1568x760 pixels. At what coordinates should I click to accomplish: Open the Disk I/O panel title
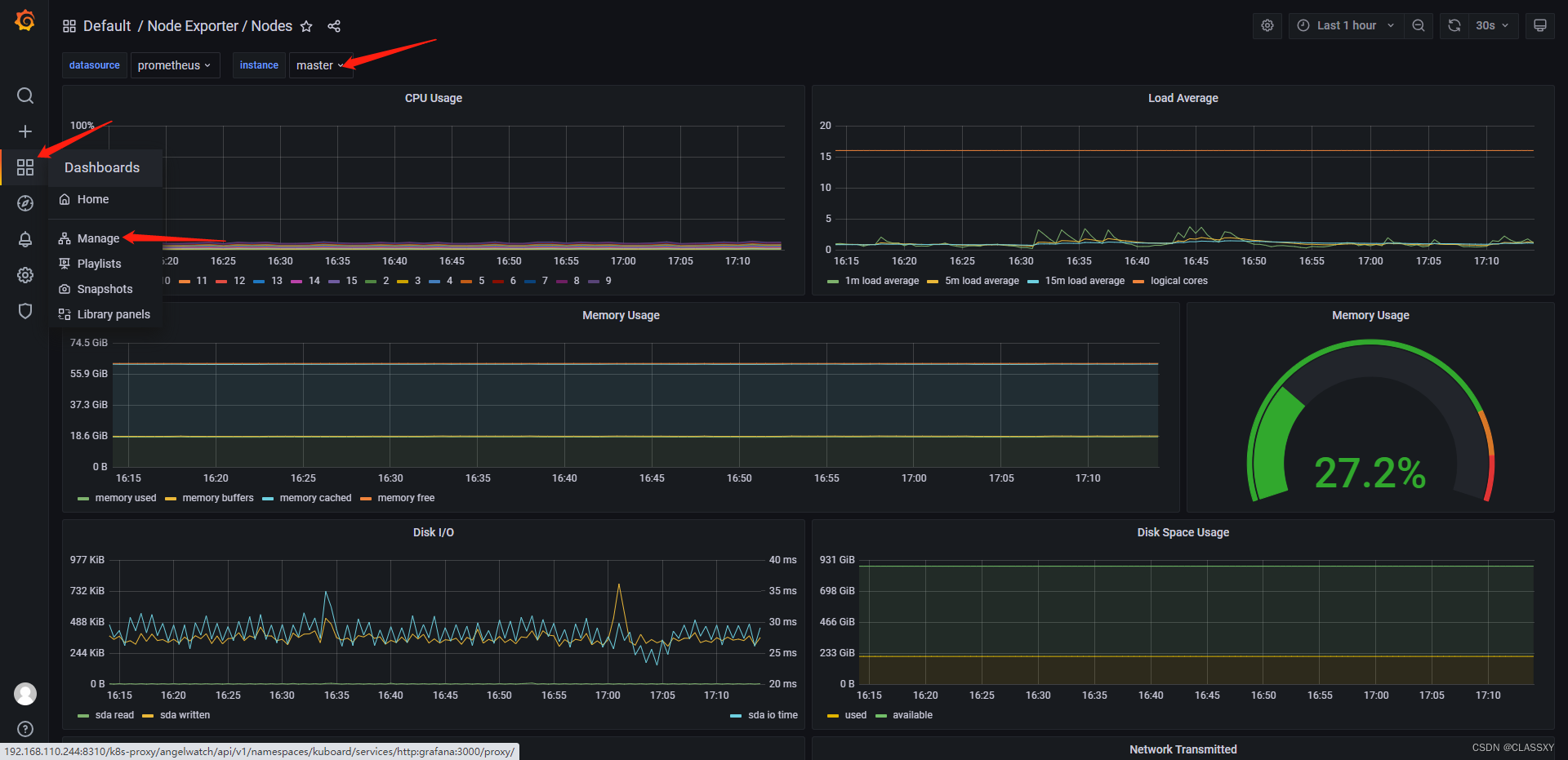click(x=434, y=532)
